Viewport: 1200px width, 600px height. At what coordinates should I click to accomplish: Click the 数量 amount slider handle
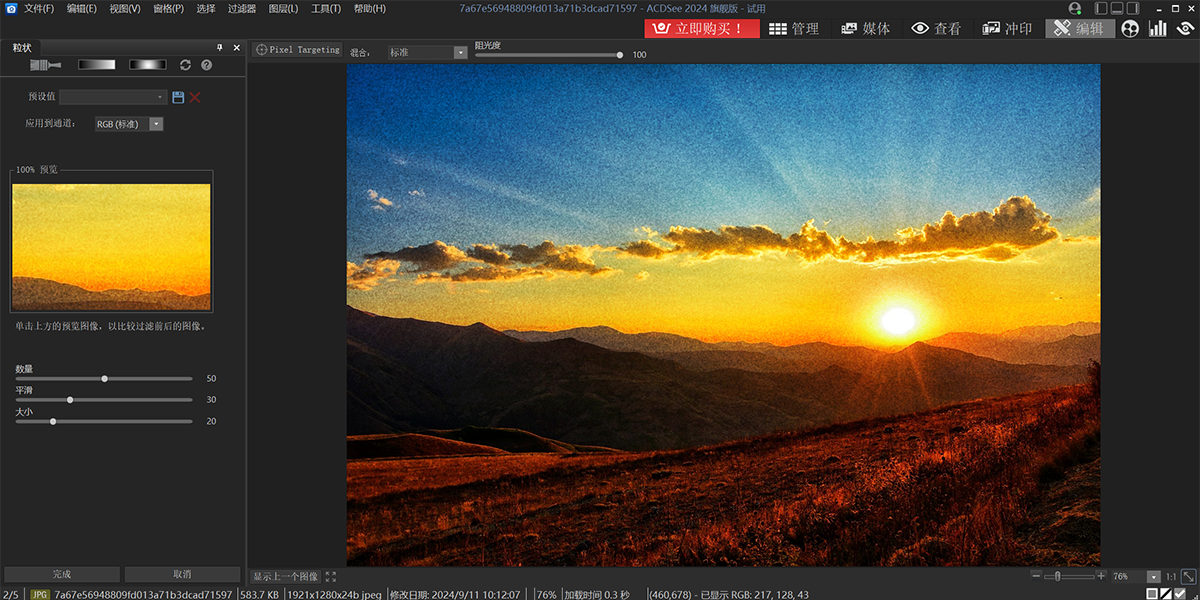point(105,379)
